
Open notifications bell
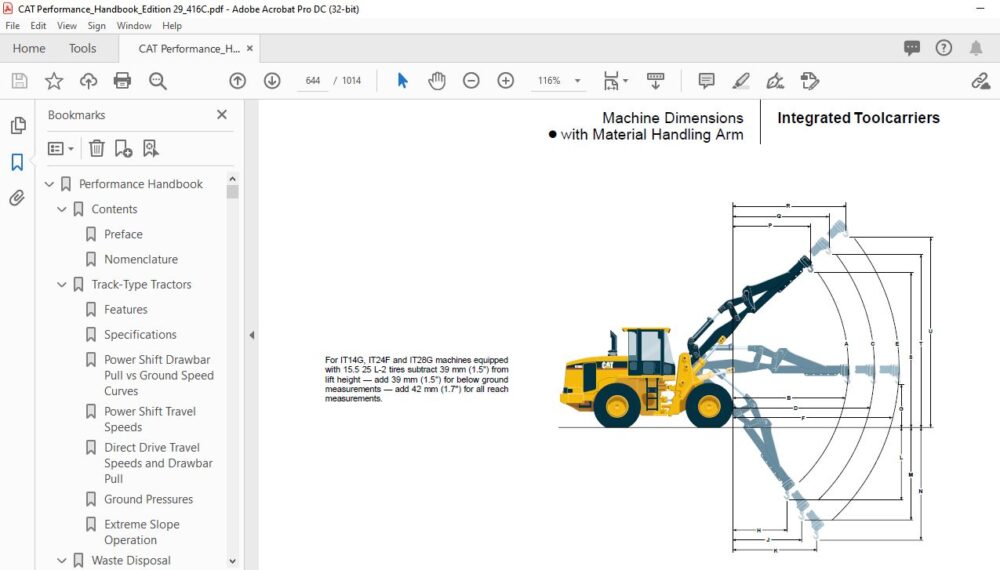[976, 48]
